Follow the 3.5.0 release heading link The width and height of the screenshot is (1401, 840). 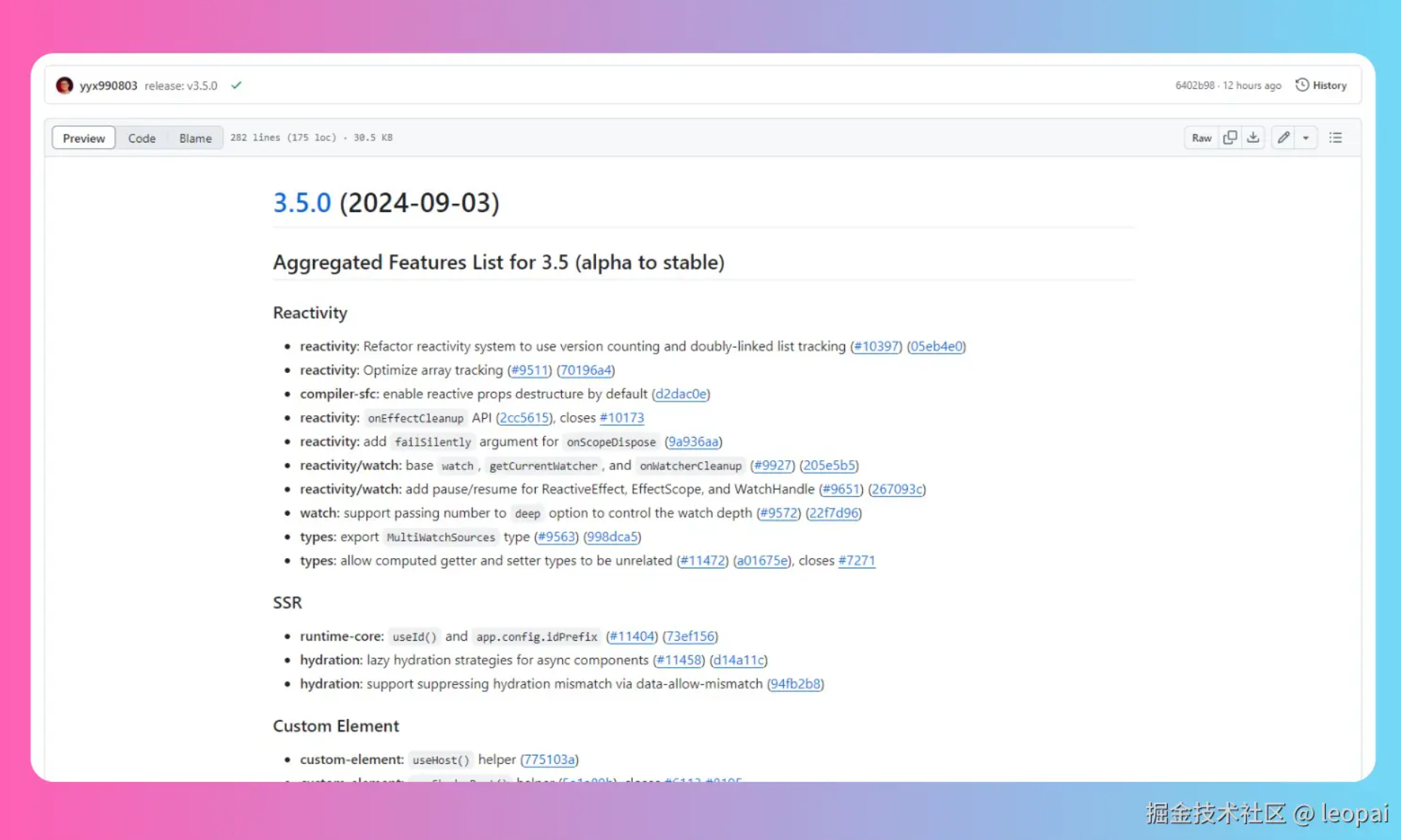[302, 202]
